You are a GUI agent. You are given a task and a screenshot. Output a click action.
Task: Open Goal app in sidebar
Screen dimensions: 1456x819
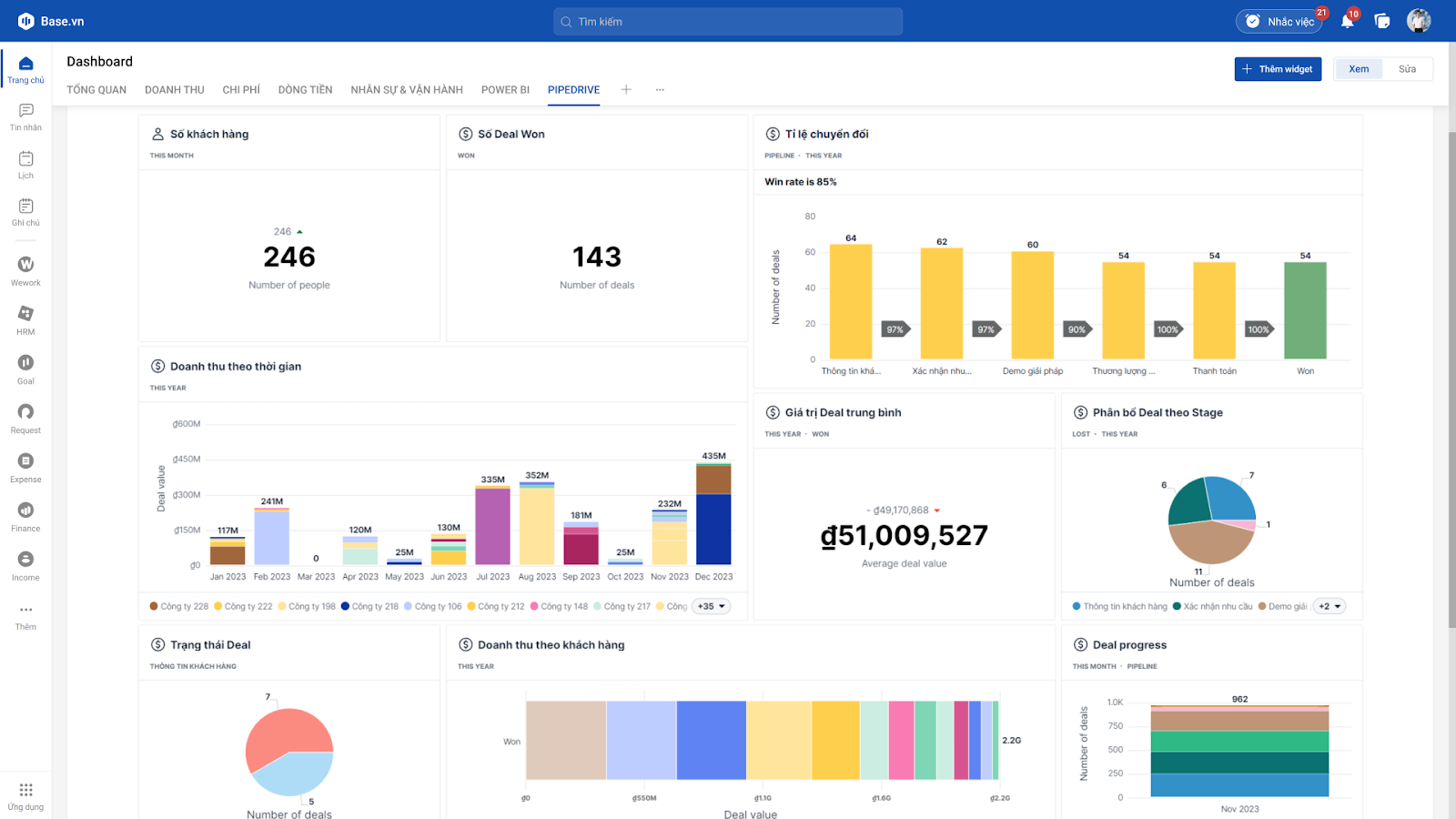25,369
